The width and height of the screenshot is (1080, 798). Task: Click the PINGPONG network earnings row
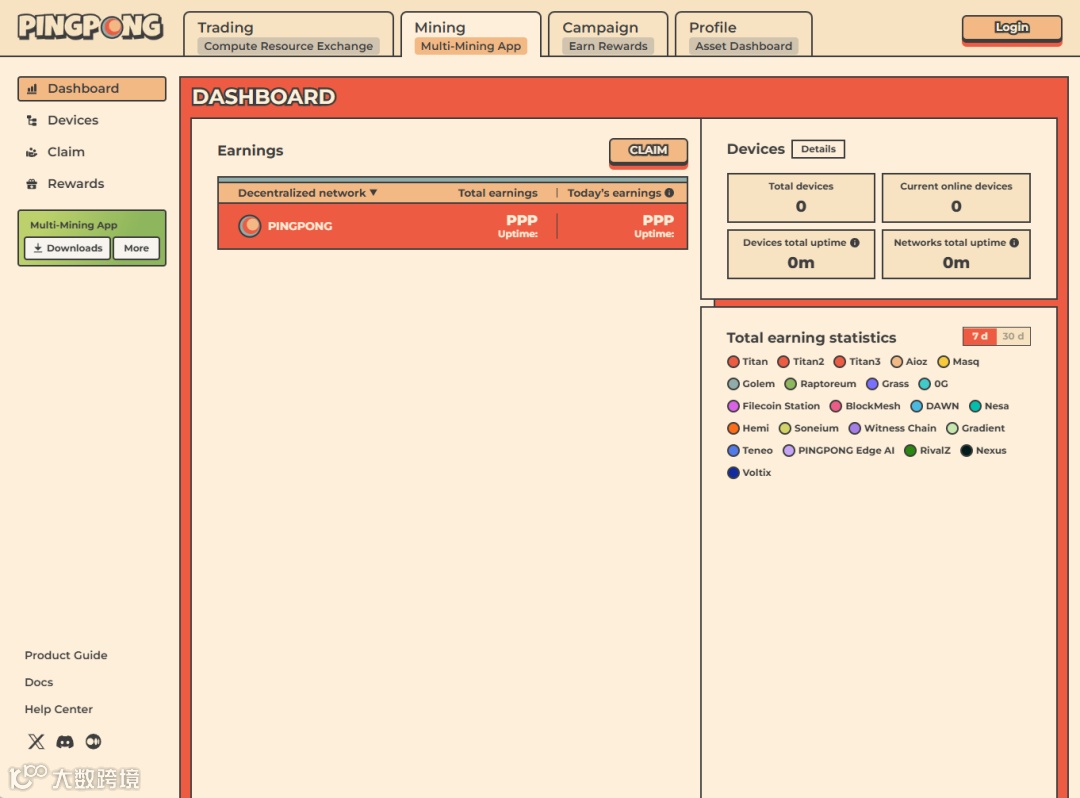click(453, 226)
